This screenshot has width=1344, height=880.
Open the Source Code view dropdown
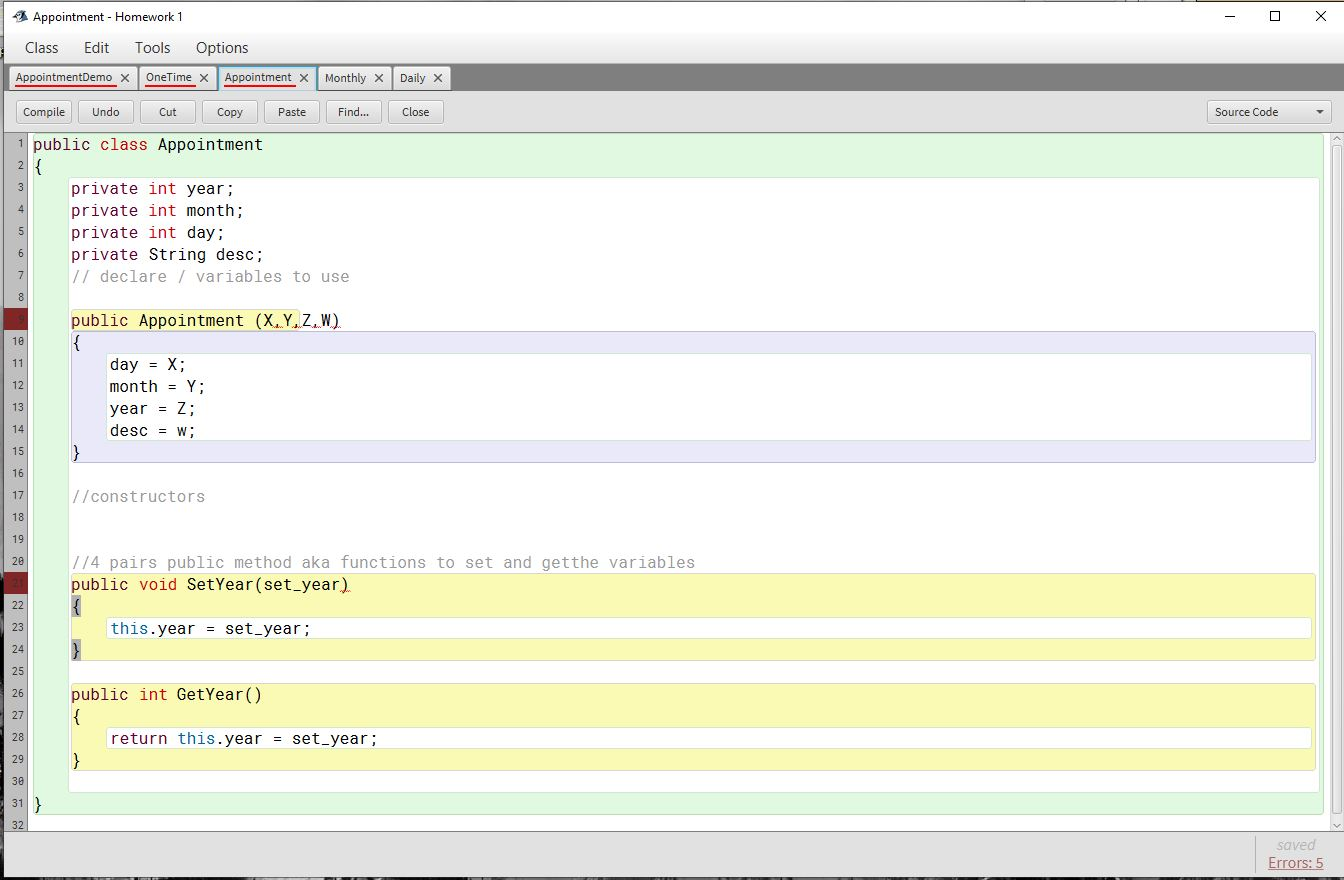pos(1268,112)
